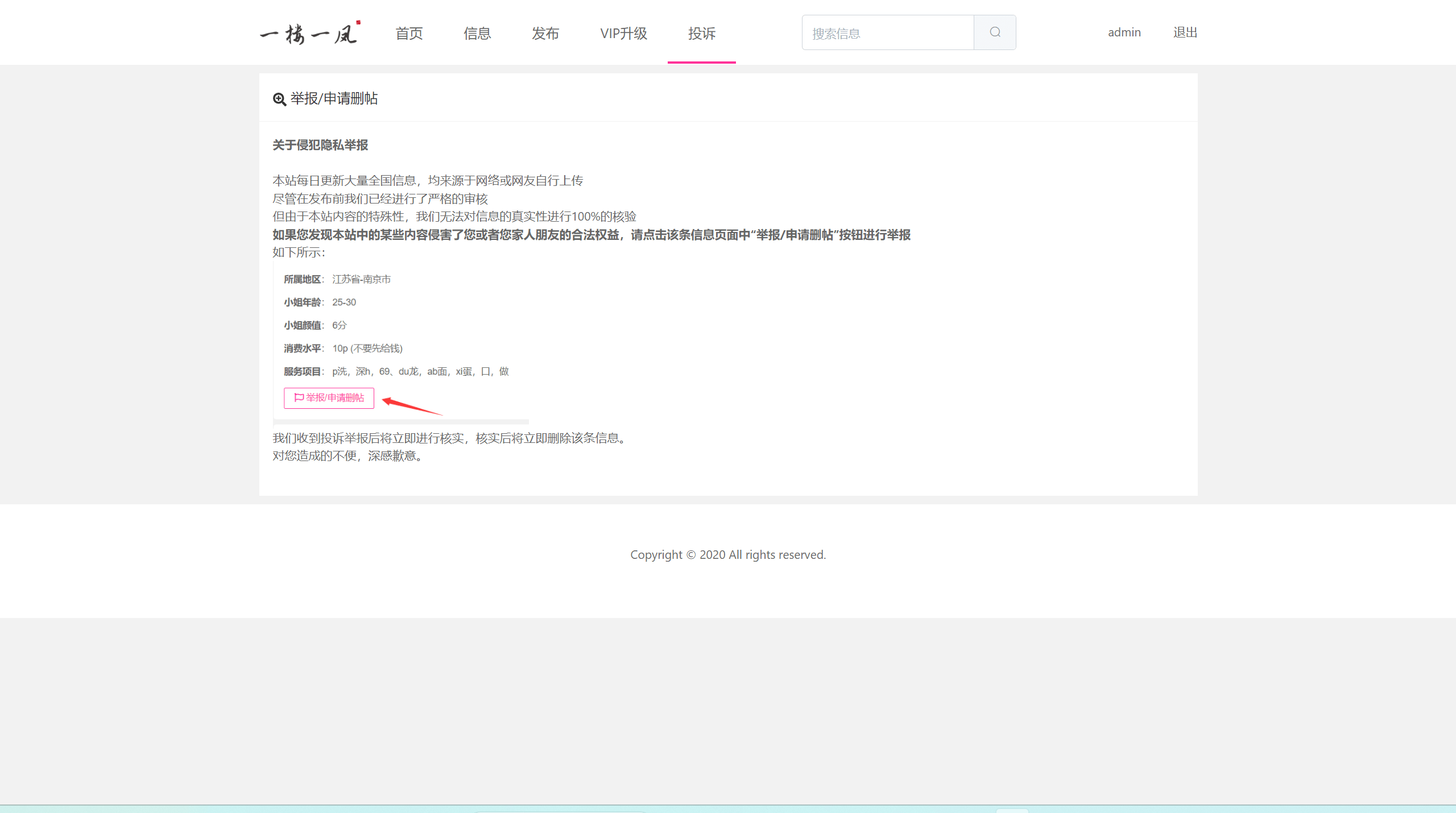Select the VIP升级 navigation item
Image resolution: width=1456 pixels, height=813 pixels.
coord(623,33)
